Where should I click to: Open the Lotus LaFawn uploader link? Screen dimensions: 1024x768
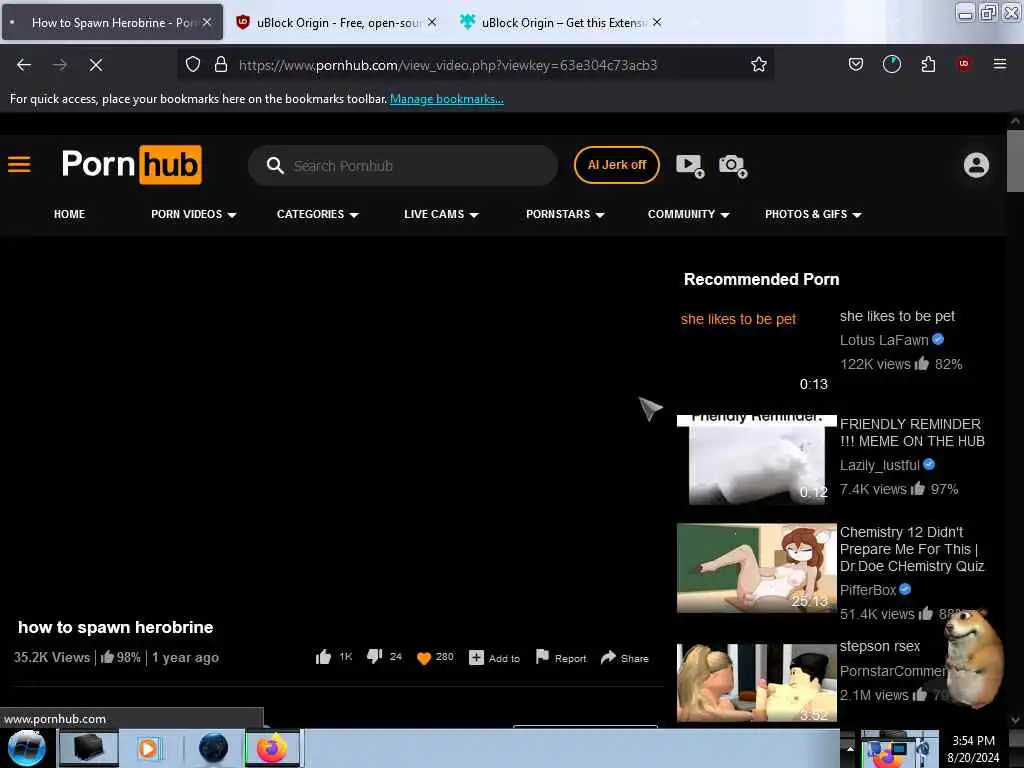click(884, 340)
